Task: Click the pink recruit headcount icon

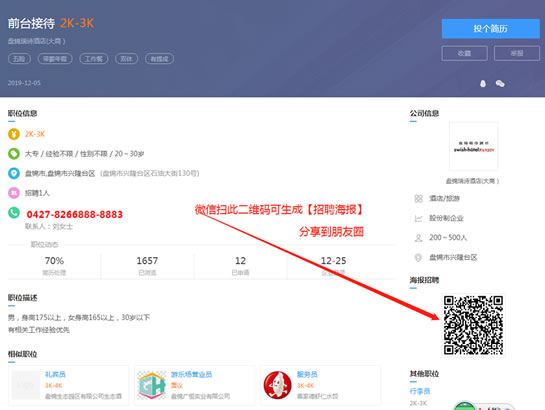Action: (14, 192)
